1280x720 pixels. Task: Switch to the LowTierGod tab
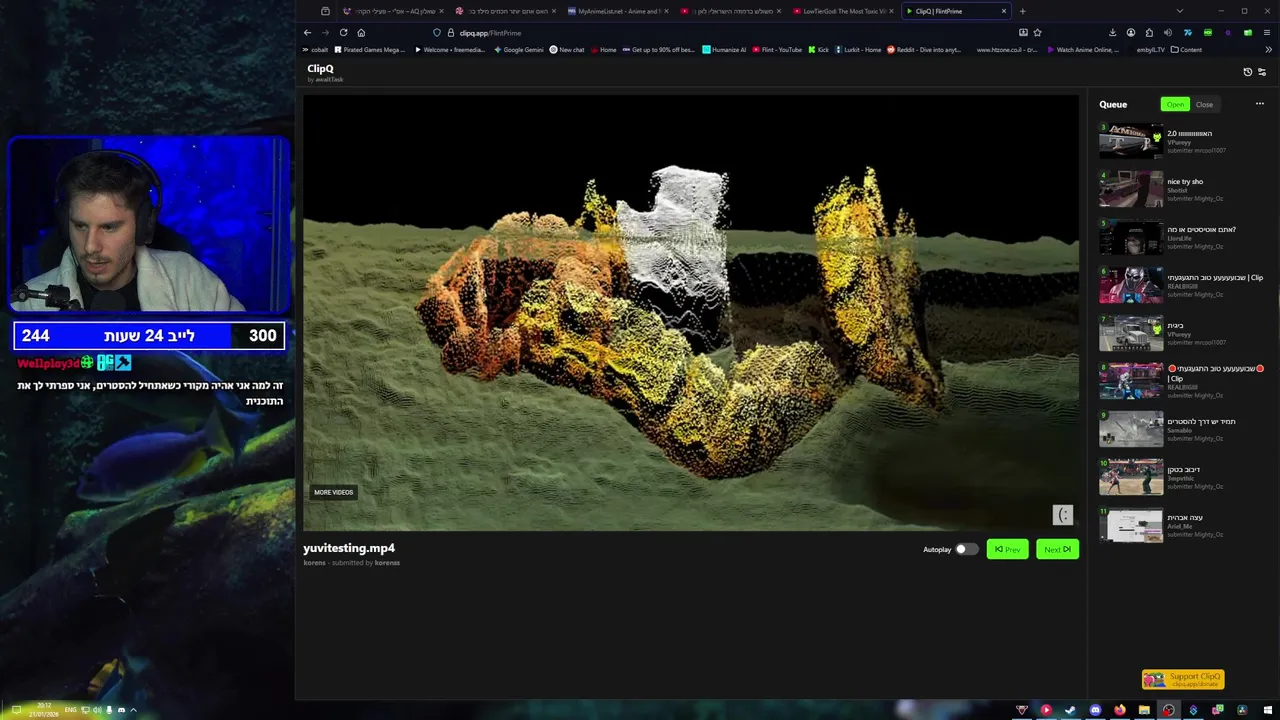pyautogui.click(x=844, y=11)
